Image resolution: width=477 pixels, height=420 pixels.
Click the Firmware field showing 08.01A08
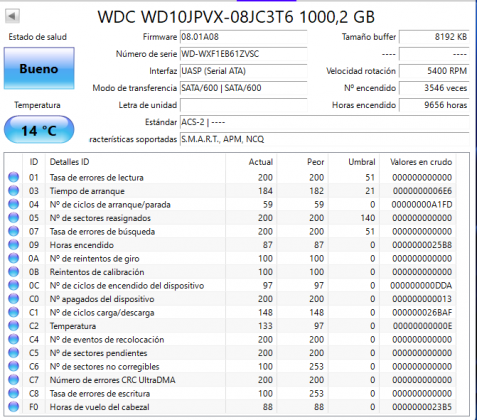click(x=243, y=37)
